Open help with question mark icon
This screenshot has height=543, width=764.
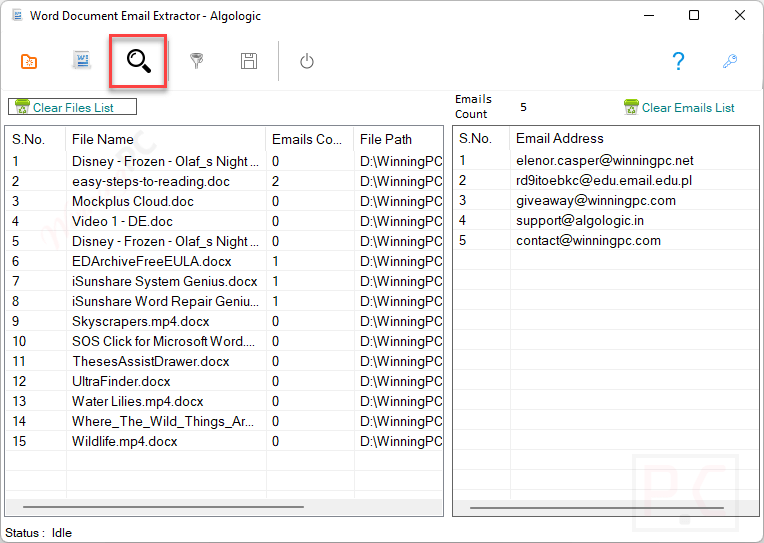coord(678,61)
